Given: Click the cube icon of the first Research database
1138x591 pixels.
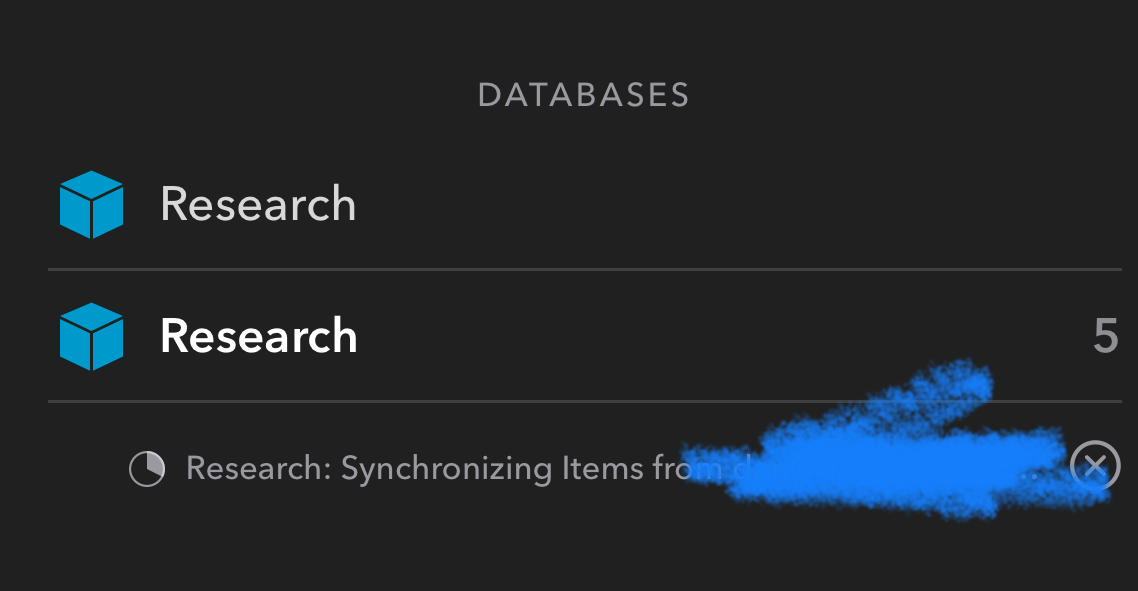Looking at the screenshot, I should pos(91,204).
